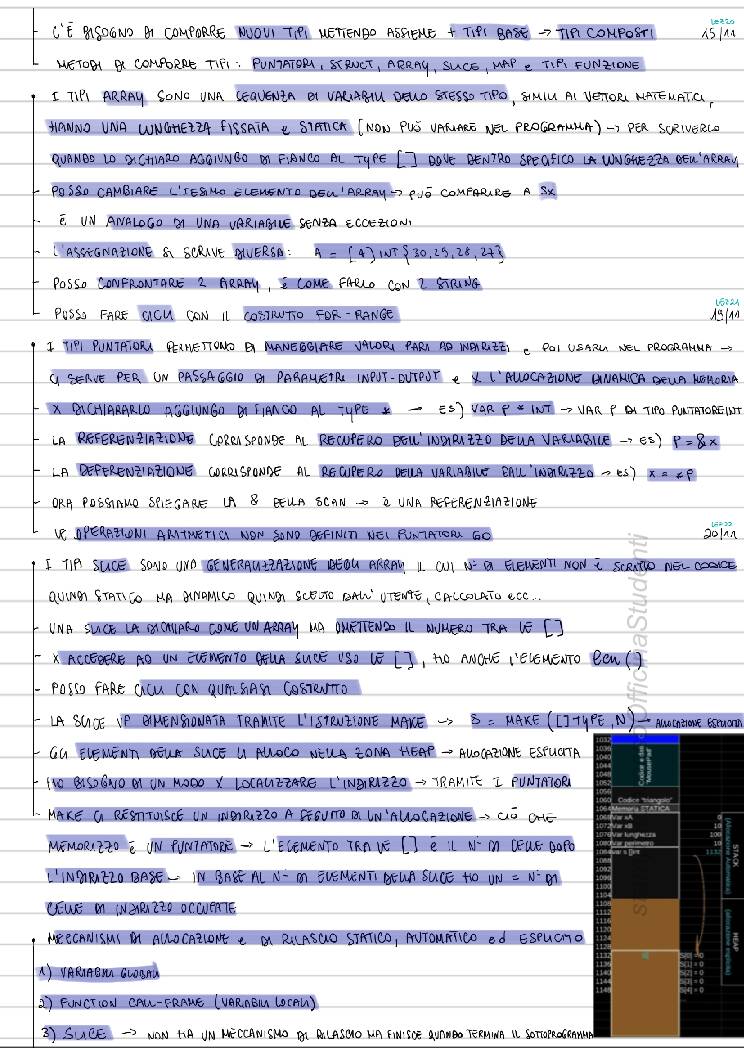
Task: Click the highlighted heading "TIPI PUNTATORI"
Action: (x=110, y=346)
